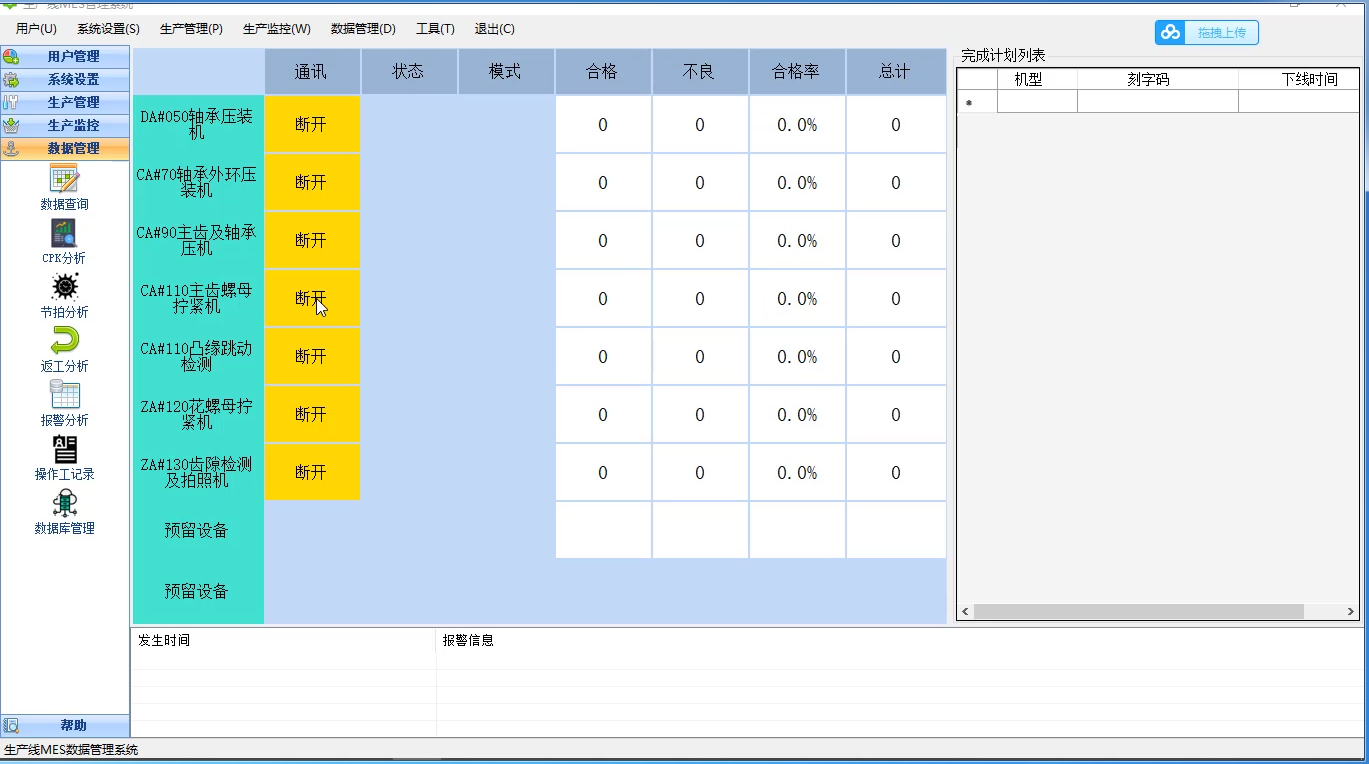Open the 数据管理(D) menu
Image resolution: width=1369 pixels, height=764 pixels.
click(363, 29)
